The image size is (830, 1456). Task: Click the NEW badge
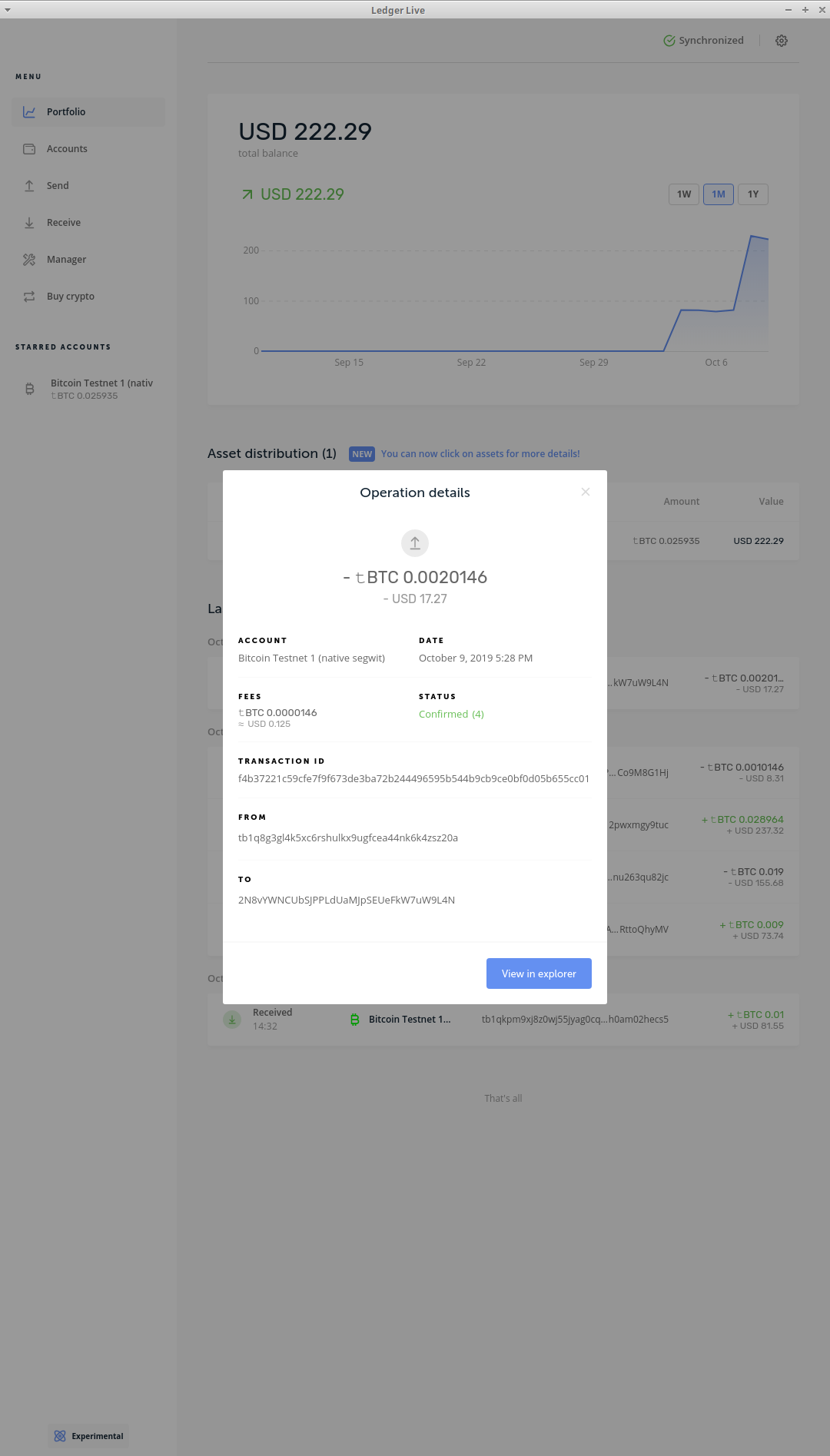[362, 454]
